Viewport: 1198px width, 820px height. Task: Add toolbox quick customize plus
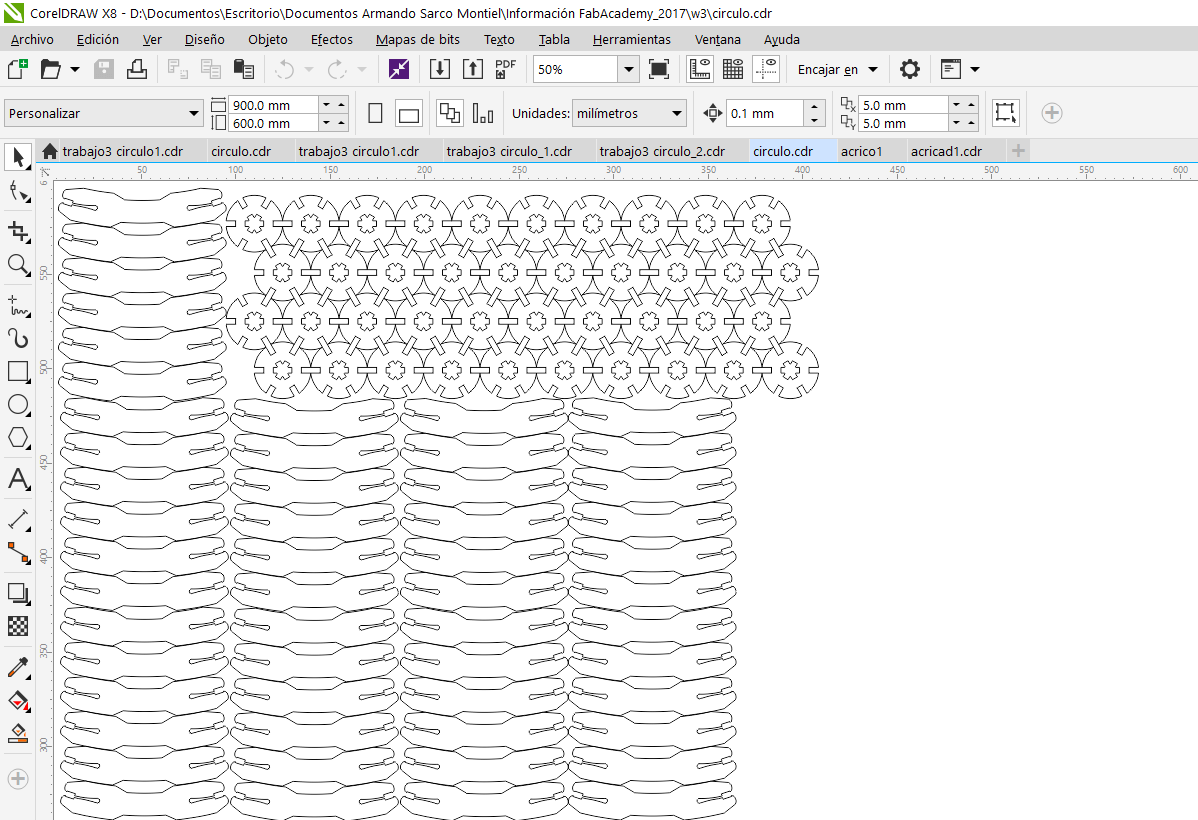coord(18,779)
